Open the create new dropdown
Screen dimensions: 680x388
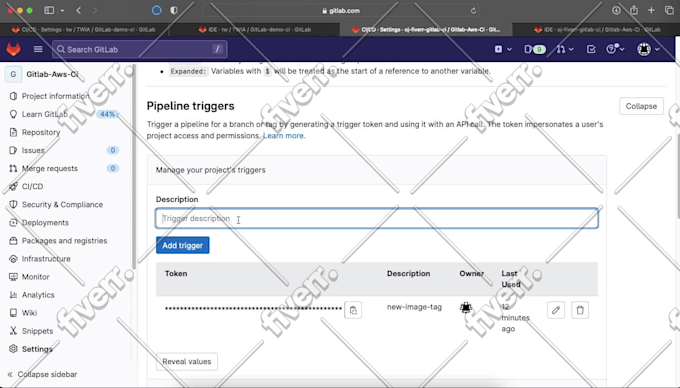pos(503,49)
